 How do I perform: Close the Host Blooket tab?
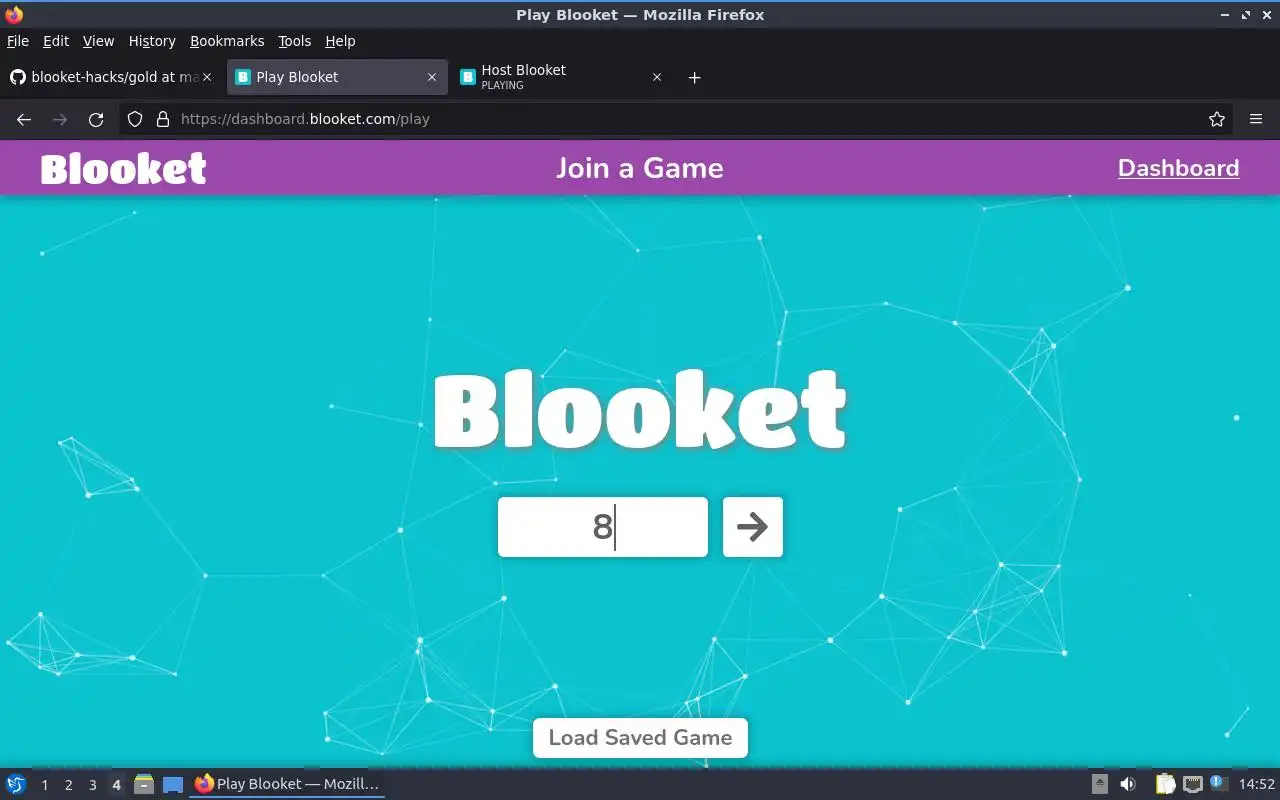point(657,77)
